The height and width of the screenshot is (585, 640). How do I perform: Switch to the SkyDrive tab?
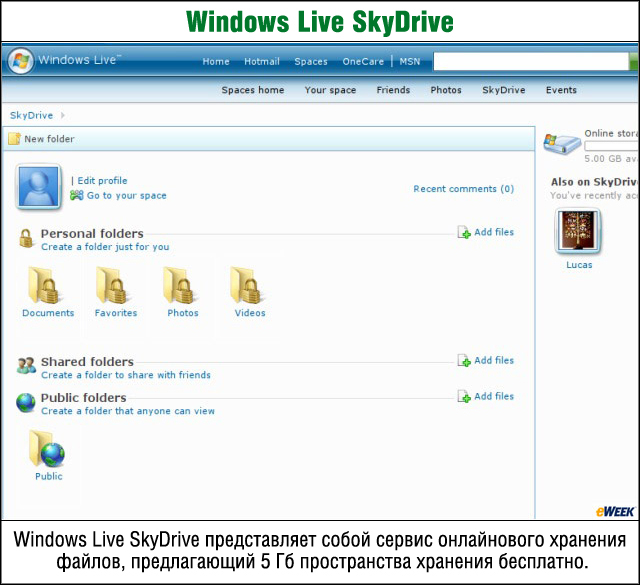click(x=504, y=90)
